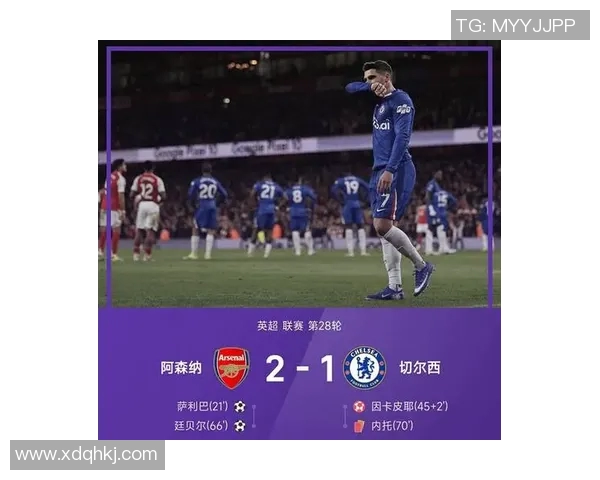Select the 切尔西 team name
600x480 pixels.
click(x=420, y=368)
